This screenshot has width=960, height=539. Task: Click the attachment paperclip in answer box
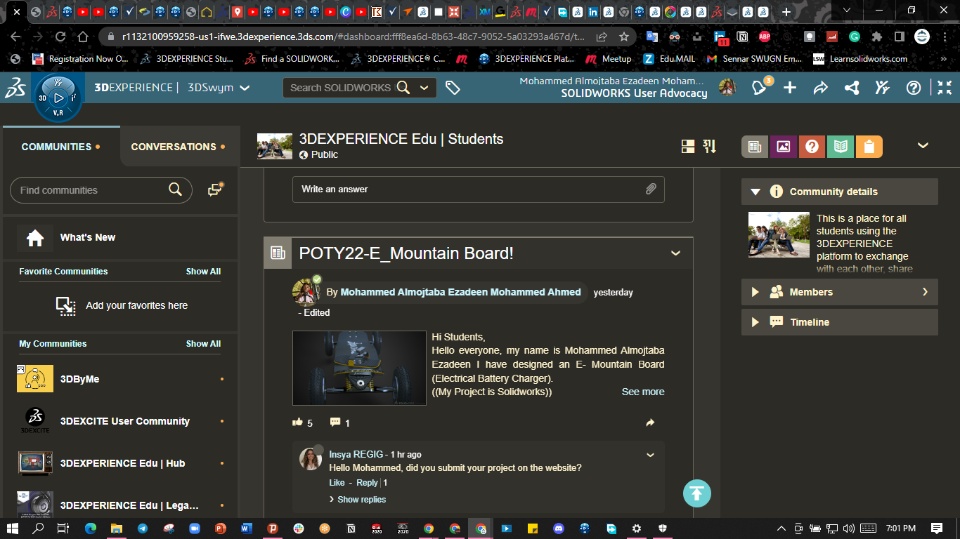tap(651, 189)
